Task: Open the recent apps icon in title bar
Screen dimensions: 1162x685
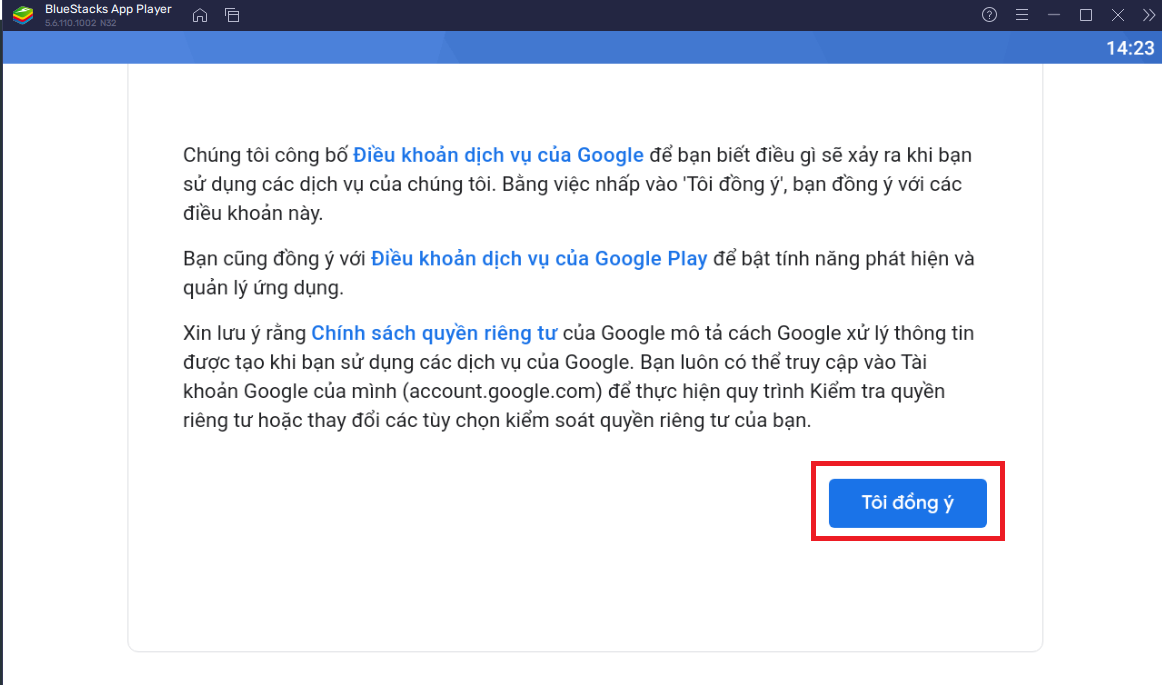Action: pyautogui.click(x=232, y=15)
